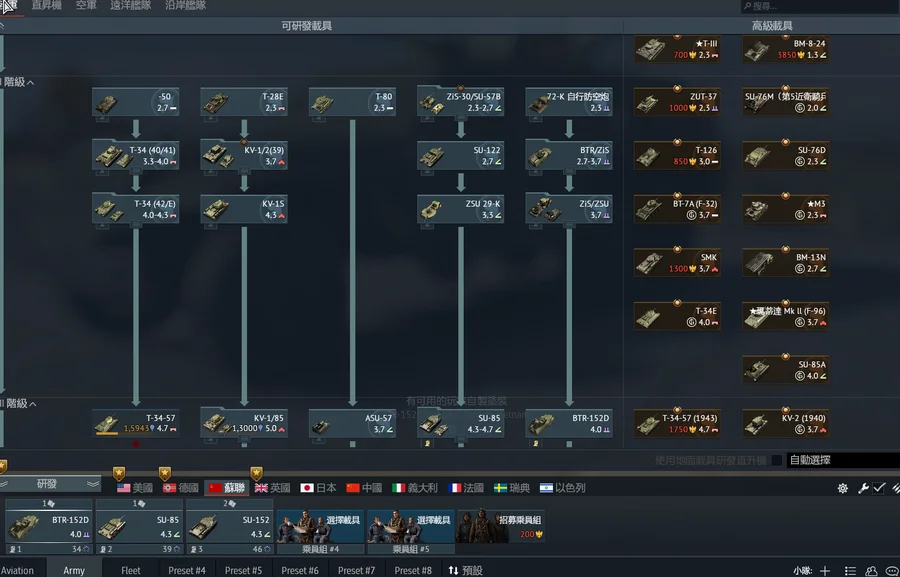The image size is (900, 577).
Task: Click the KV-1S heavy tank icon
Action: (244, 209)
